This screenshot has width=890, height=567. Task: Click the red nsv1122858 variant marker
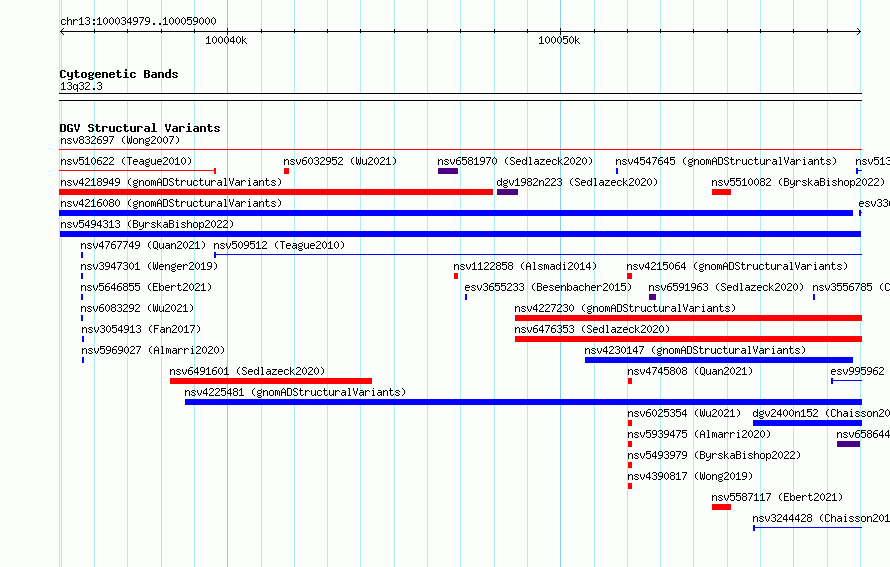pos(456,276)
